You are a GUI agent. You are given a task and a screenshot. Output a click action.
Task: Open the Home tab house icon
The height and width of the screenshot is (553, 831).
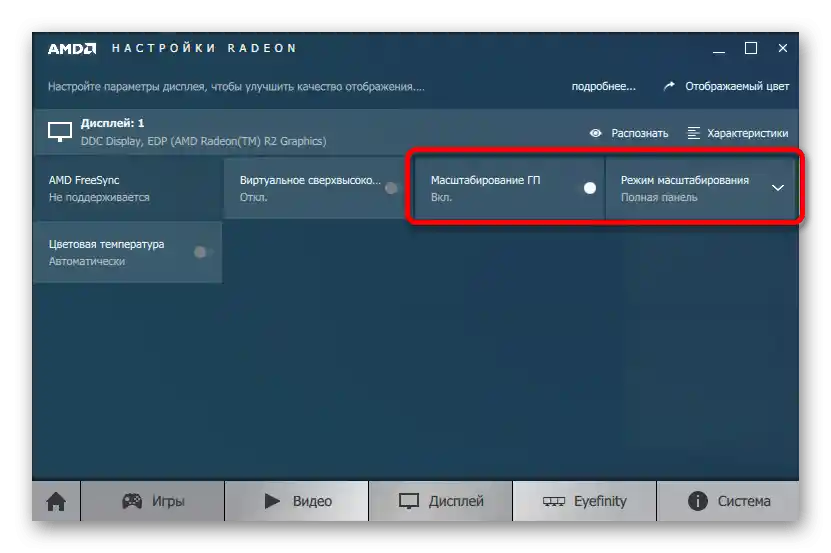tap(56, 501)
